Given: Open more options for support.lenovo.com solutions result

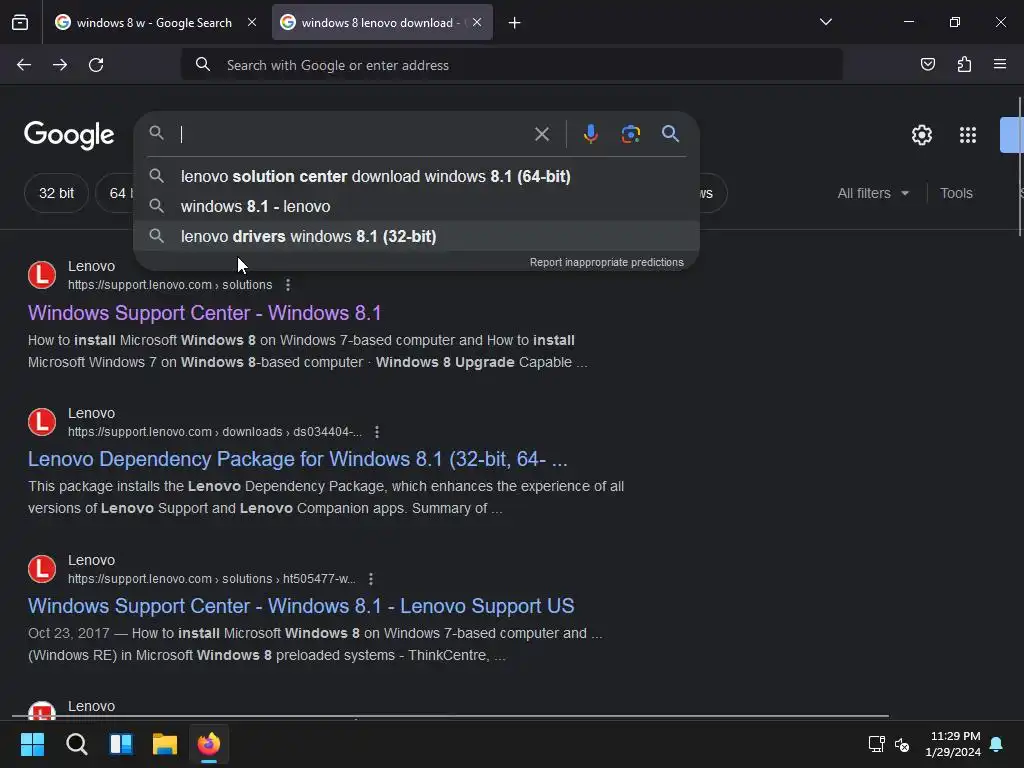Looking at the screenshot, I should pos(288,285).
